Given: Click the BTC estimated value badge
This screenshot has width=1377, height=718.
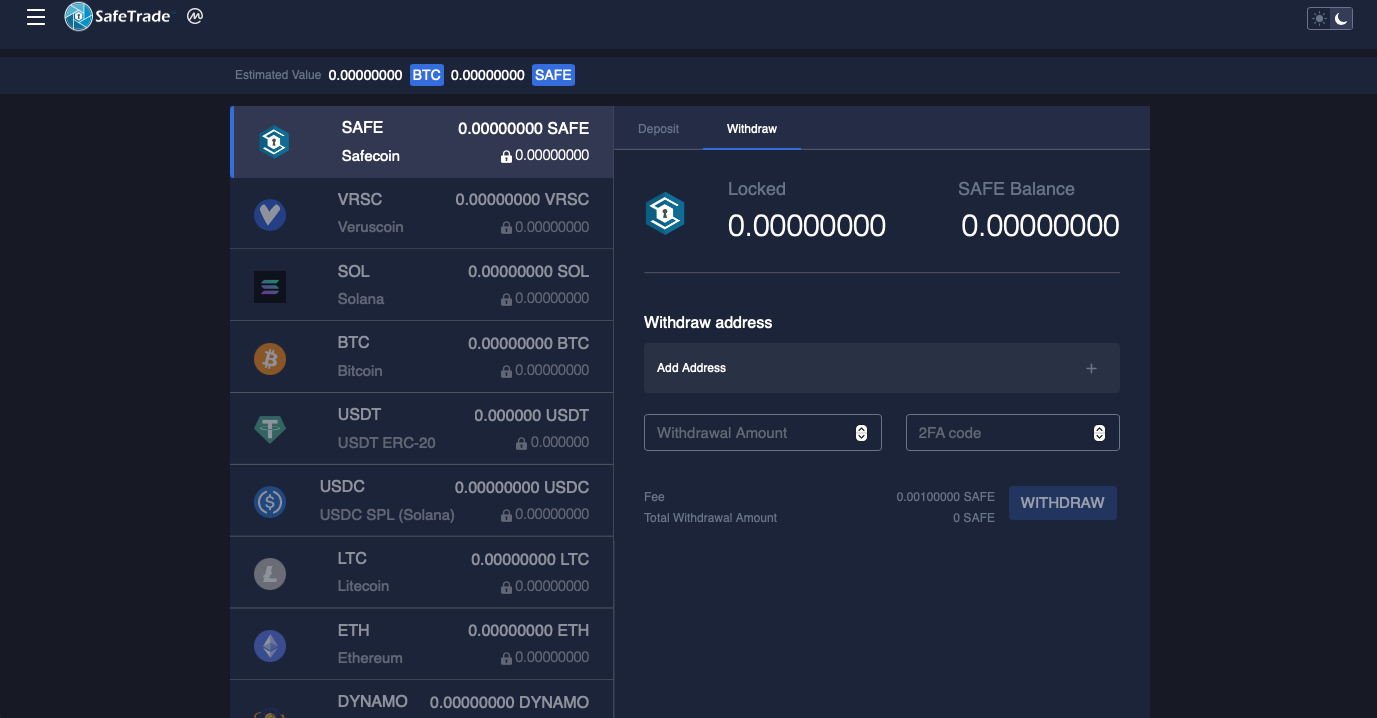Looking at the screenshot, I should 426,74.
